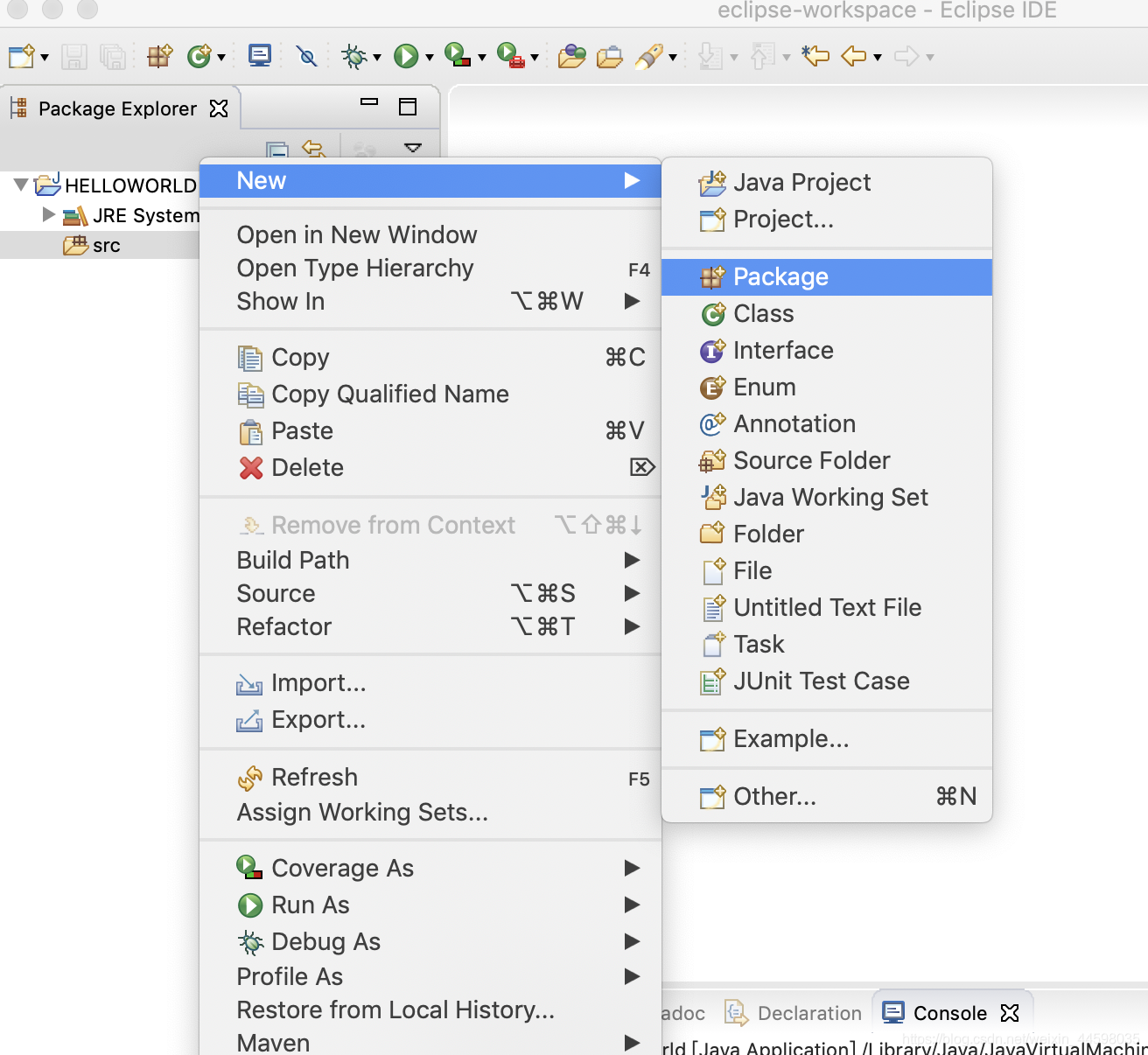This screenshot has width=1148, height=1055.
Task: Open Package Explorer View Menu triangle
Action: point(413,147)
